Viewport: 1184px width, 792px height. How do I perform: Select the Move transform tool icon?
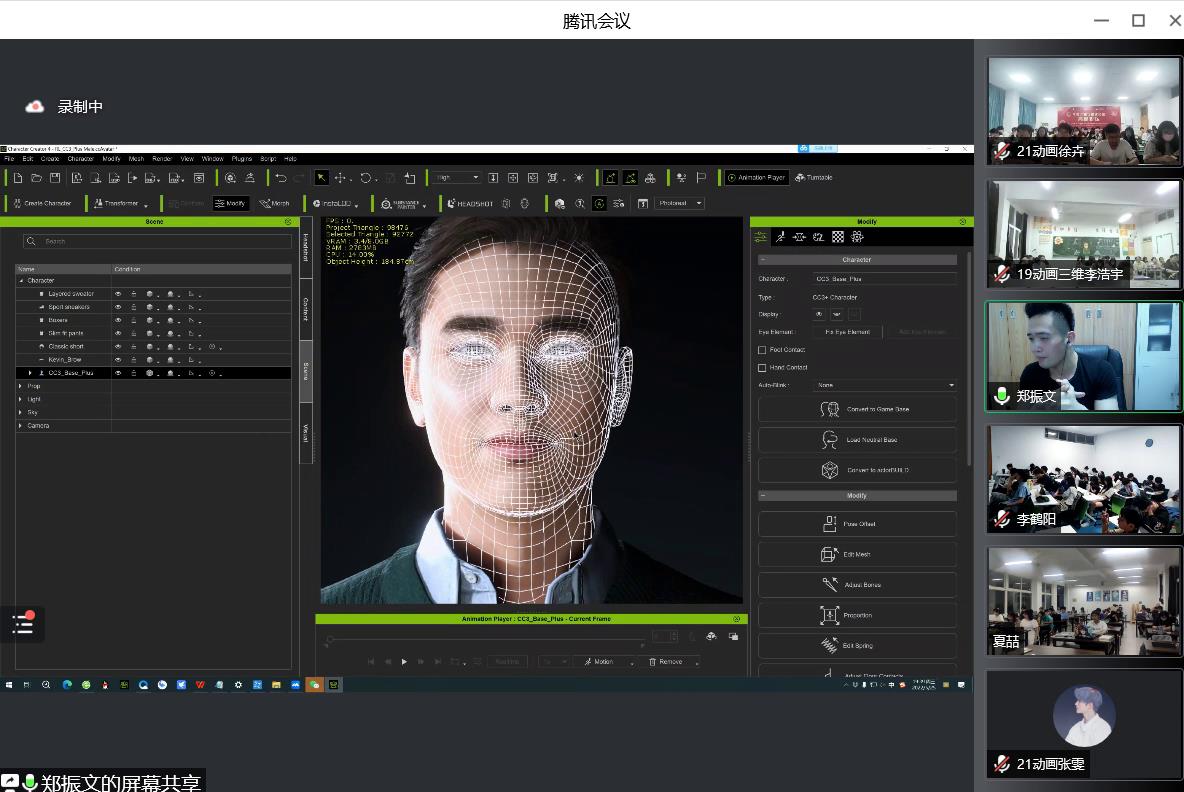[340, 178]
